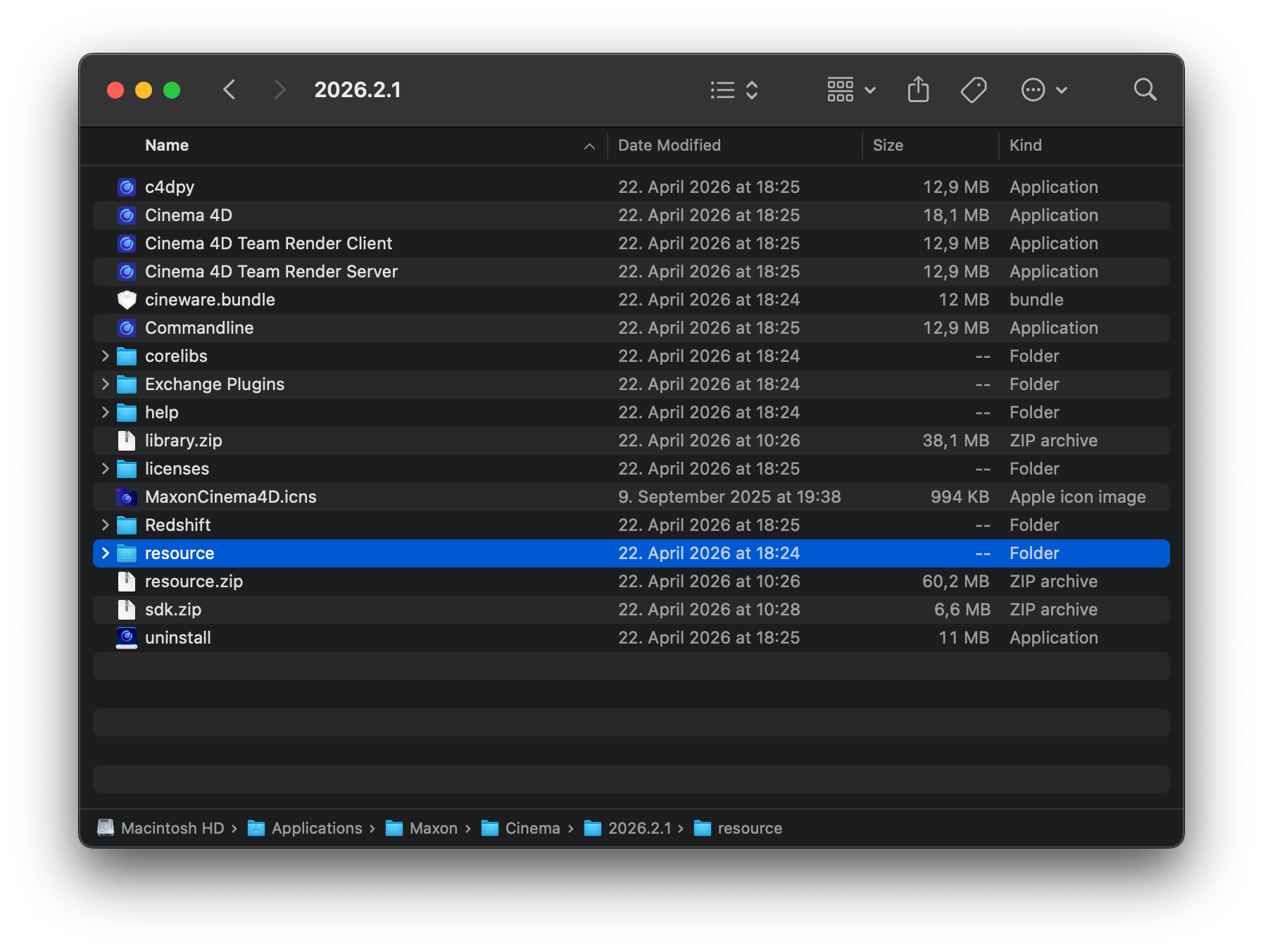Image resolution: width=1263 pixels, height=952 pixels.
Task: Click the licenses folder icon
Action: (127, 469)
